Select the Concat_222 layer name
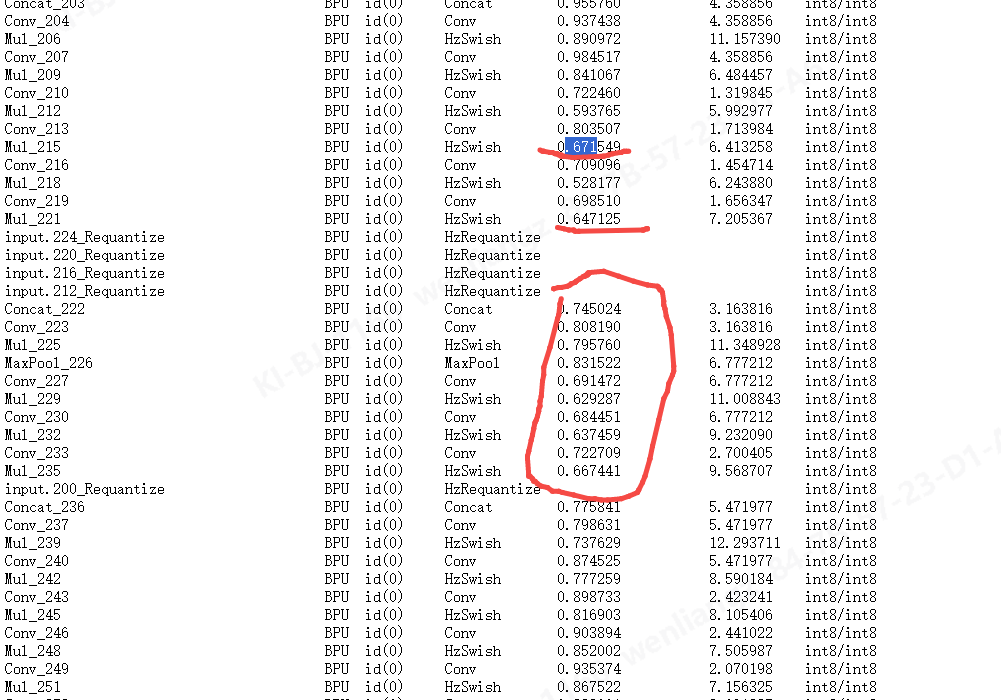This screenshot has width=1001, height=700. coord(44,309)
